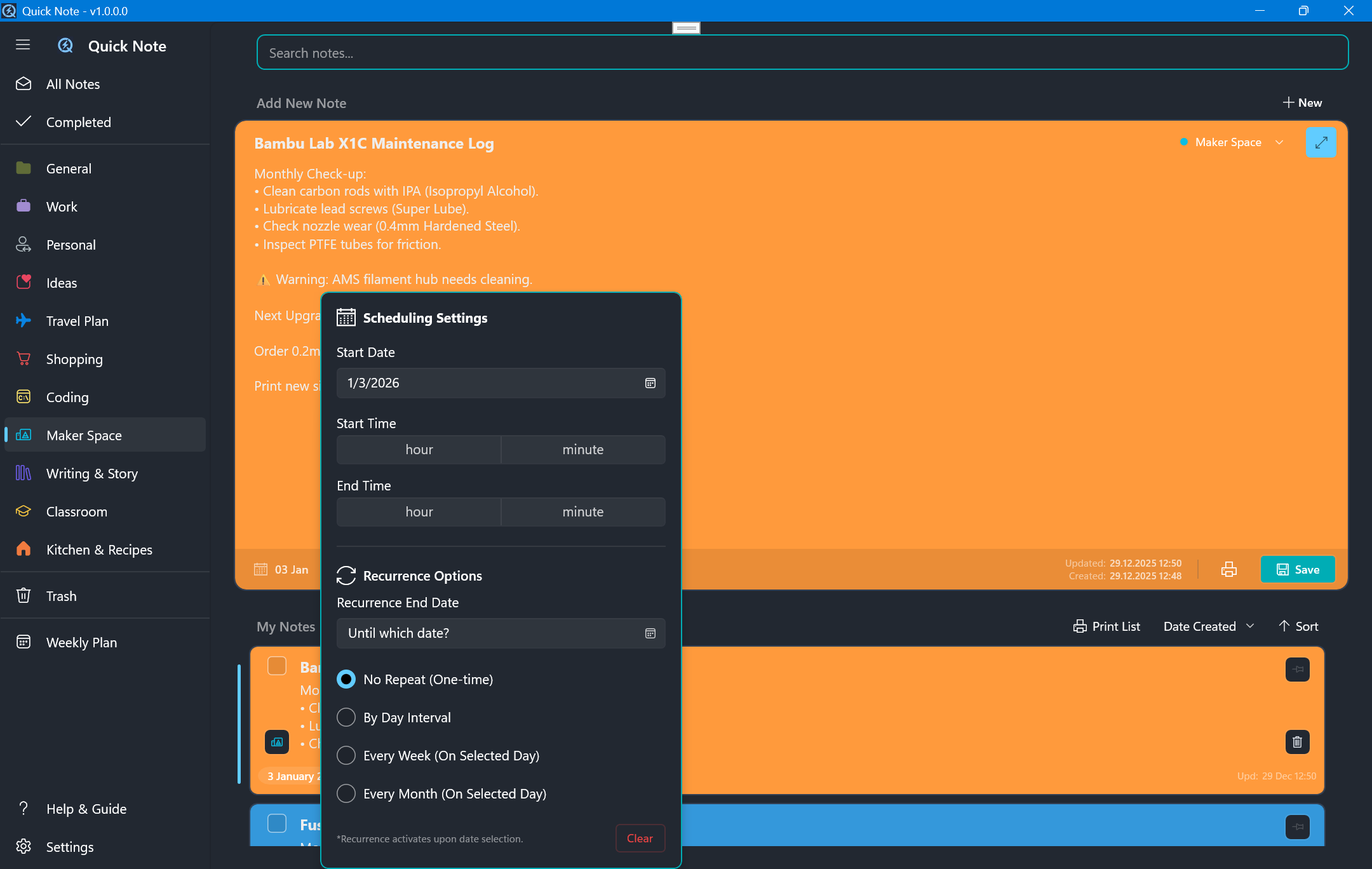1372x869 pixels.
Task: Open Start Date calendar picker icon
Action: 650,383
